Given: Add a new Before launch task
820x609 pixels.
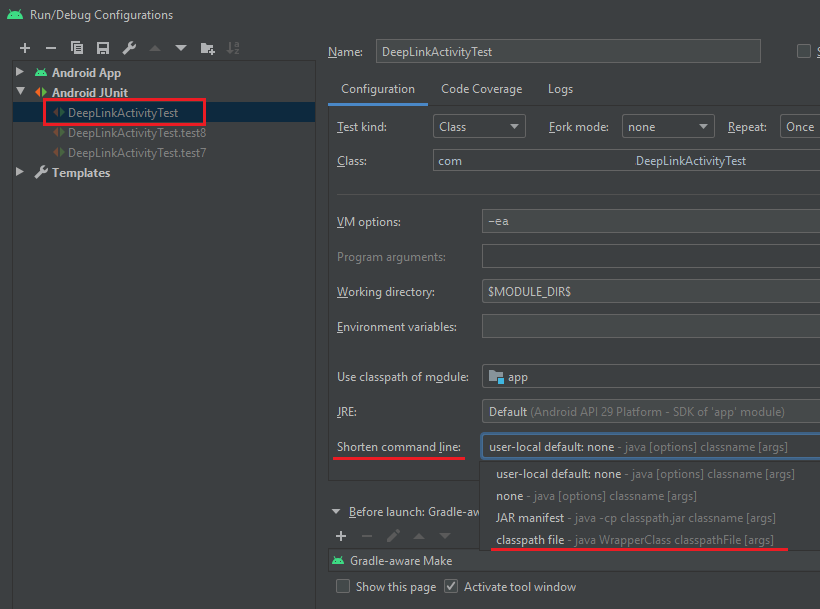Looking at the screenshot, I should click(x=341, y=536).
